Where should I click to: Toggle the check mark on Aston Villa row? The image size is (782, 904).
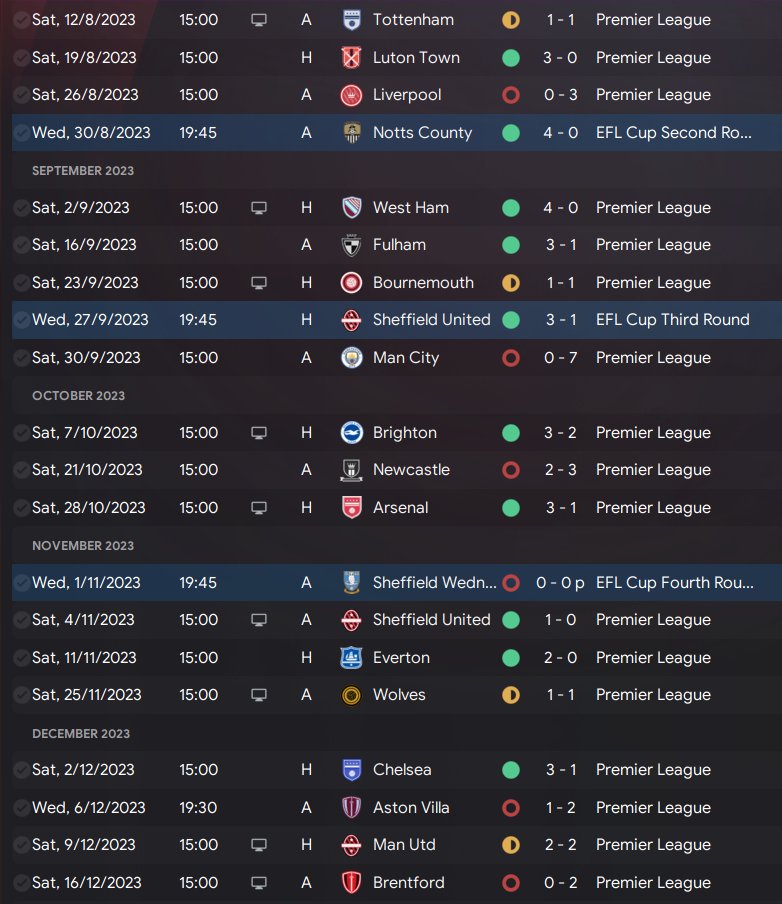pyautogui.click(x=21, y=808)
